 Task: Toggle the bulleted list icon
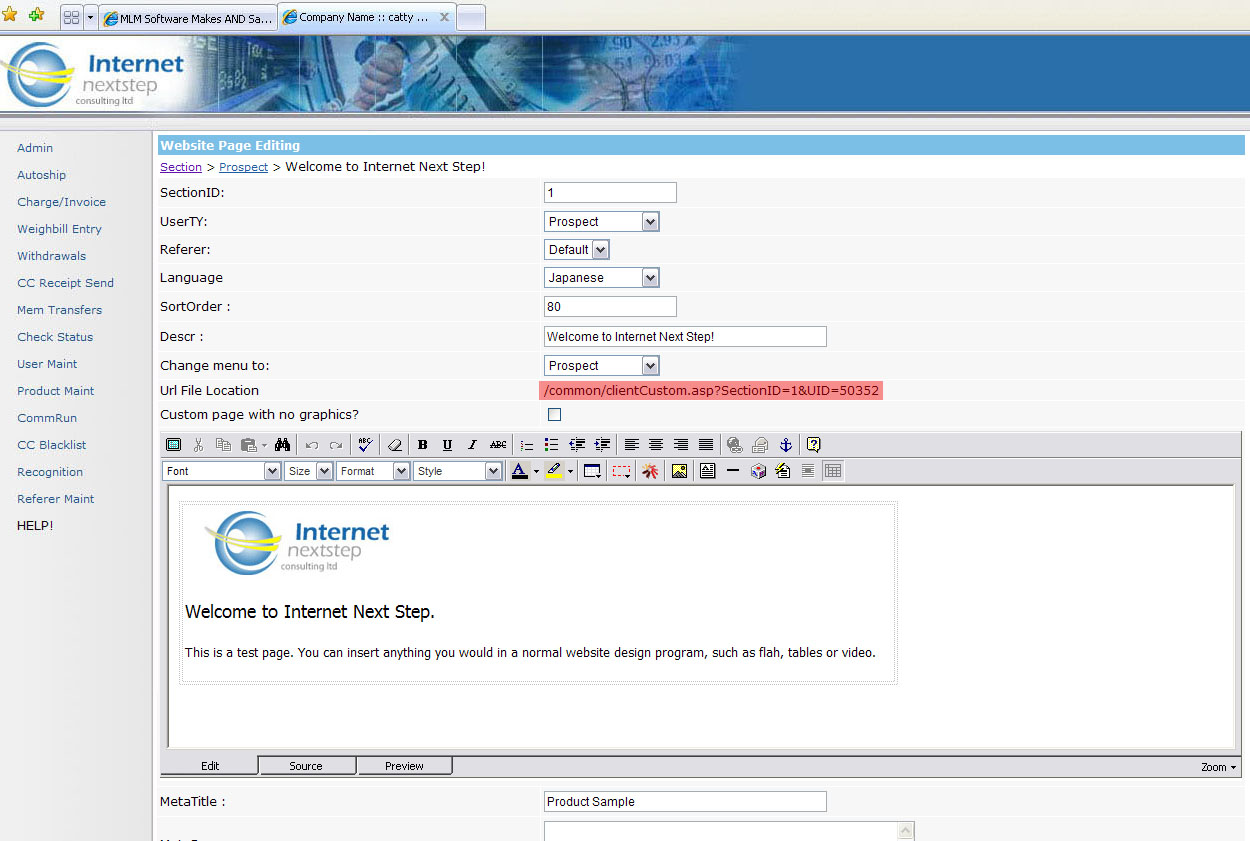[x=551, y=445]
